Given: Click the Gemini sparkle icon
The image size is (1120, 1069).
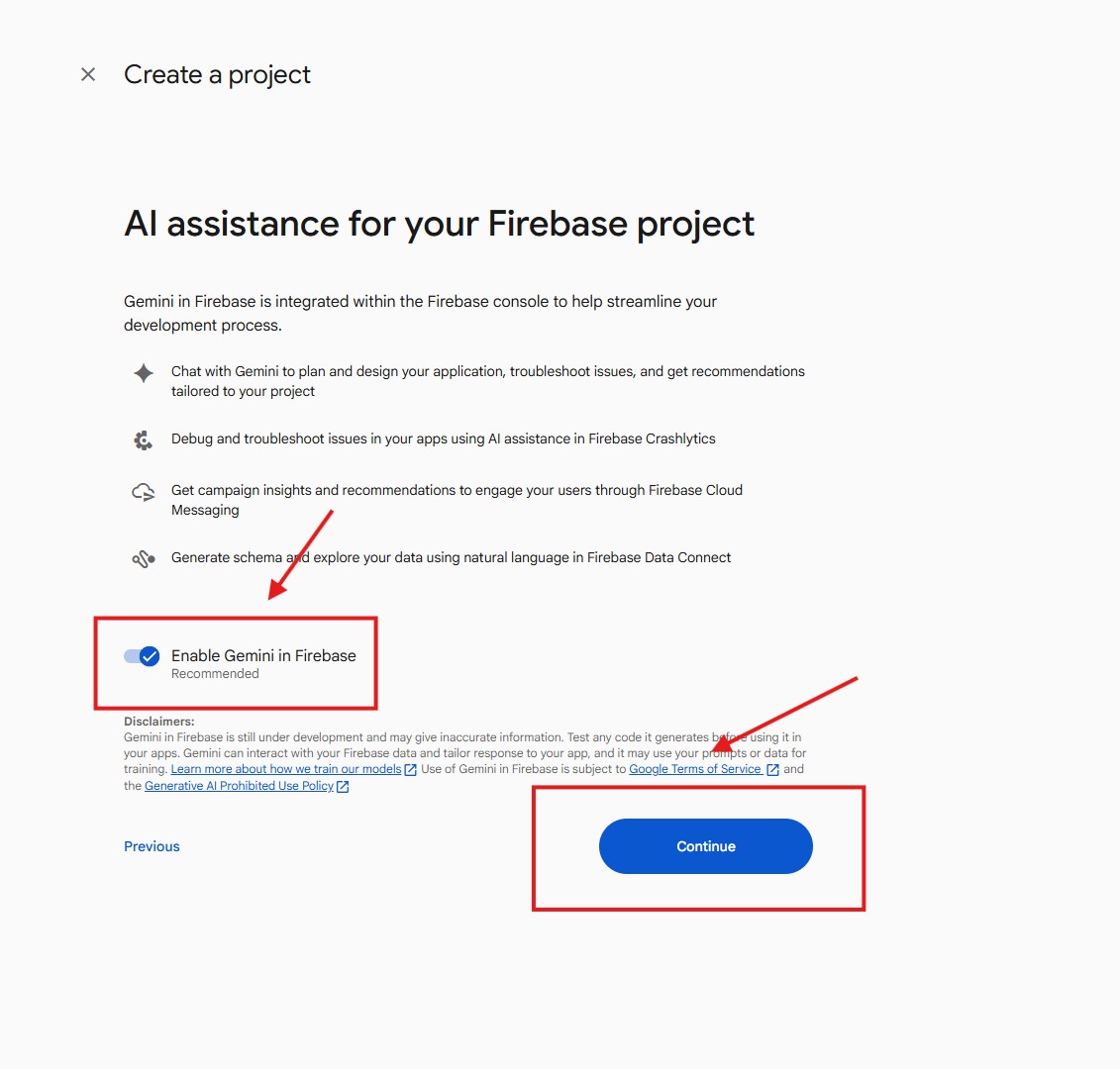Looking at the screenshot, I should click(x=144, y=373).
